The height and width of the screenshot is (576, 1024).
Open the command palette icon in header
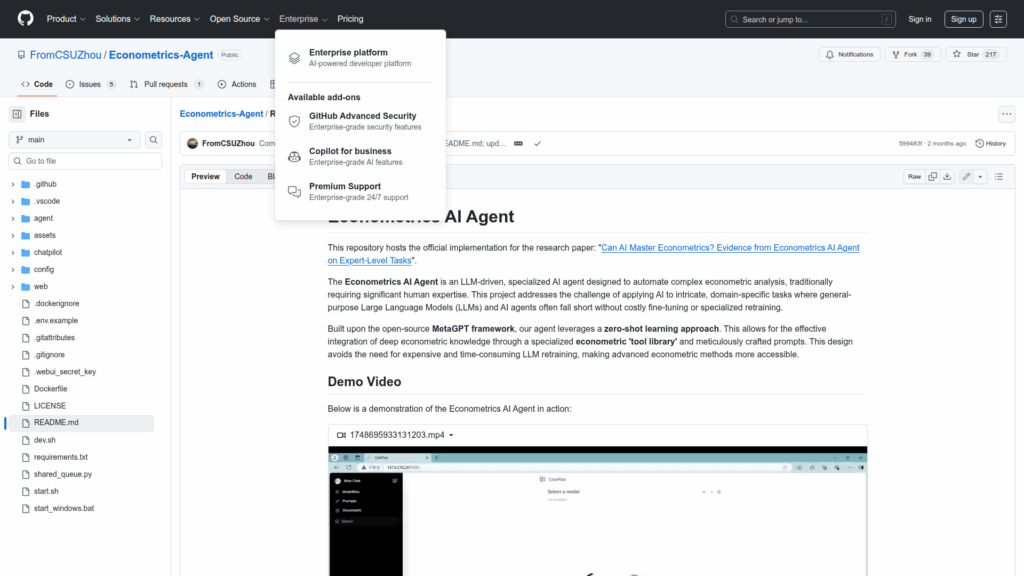[998, 19]
